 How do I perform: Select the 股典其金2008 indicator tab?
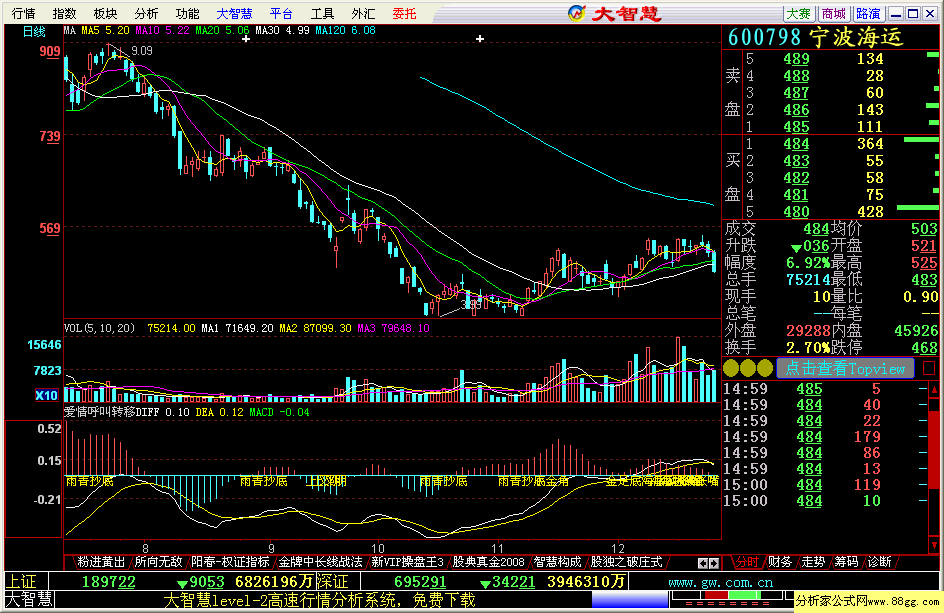pos(489,562)
